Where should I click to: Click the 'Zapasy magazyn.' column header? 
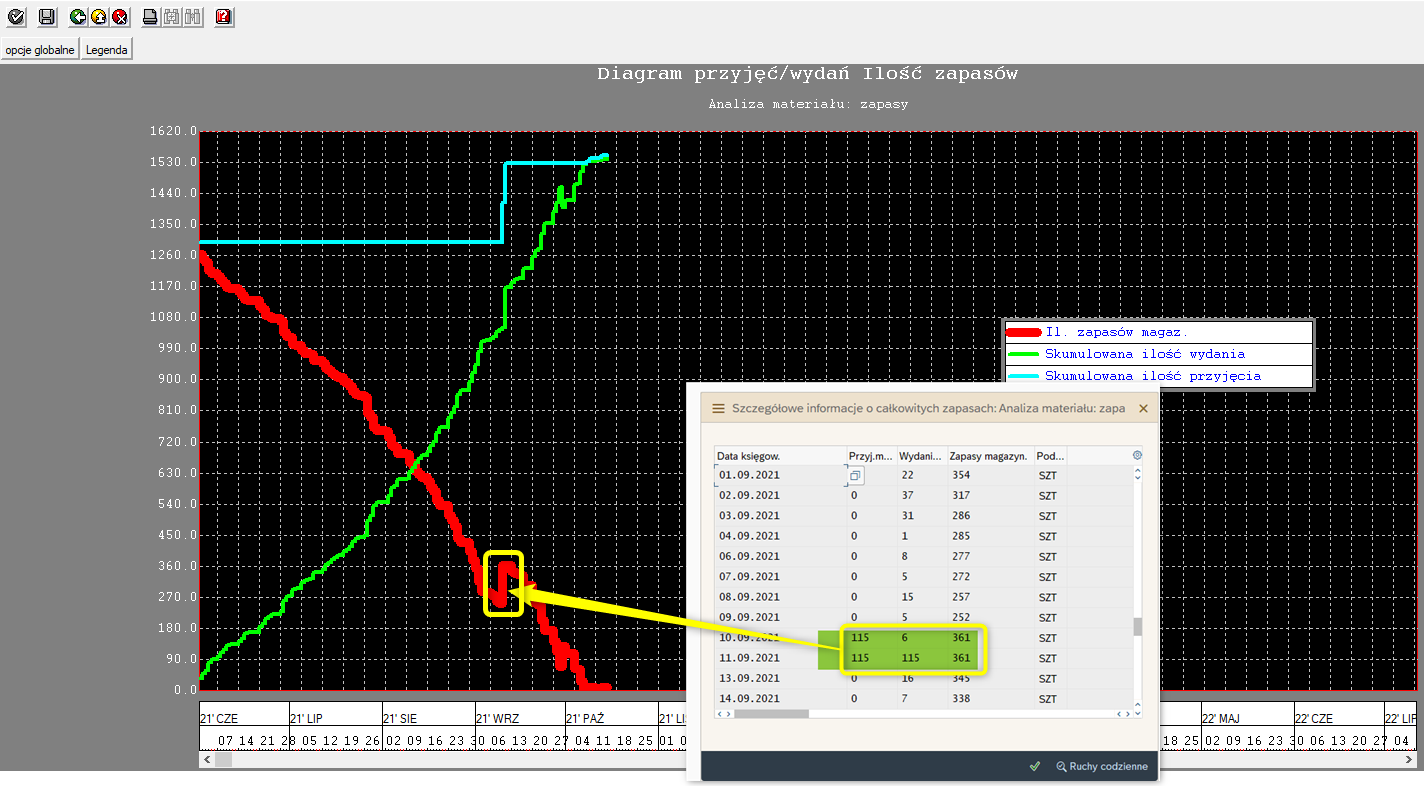[x=988, y=456]
